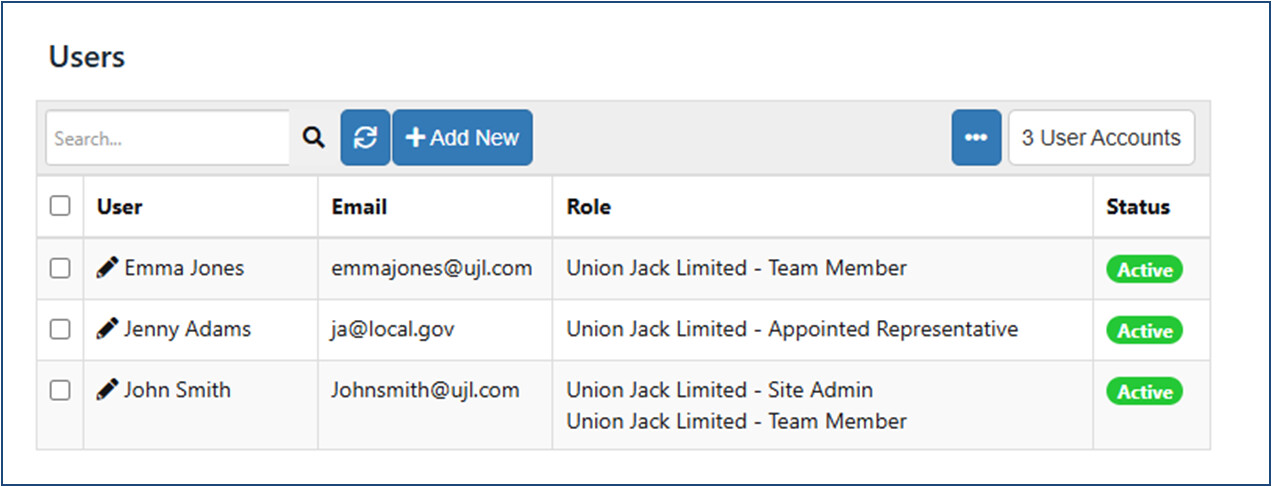This screenshot has height=487, width=1272.
Task: Open the three-dots more options button
Action: (x=976, y=138)
